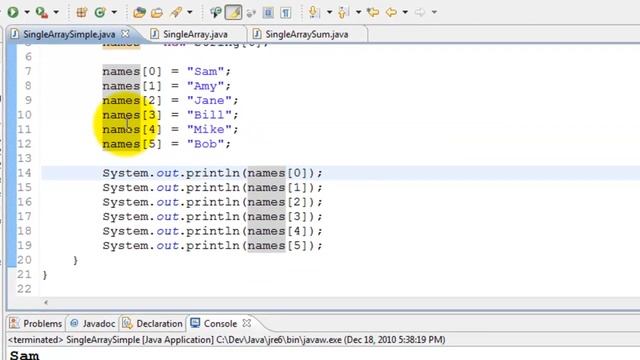The height and width of the screenshot is (360, 640).
Task: Click the Problems tab icon
Action: pos(14,323)
